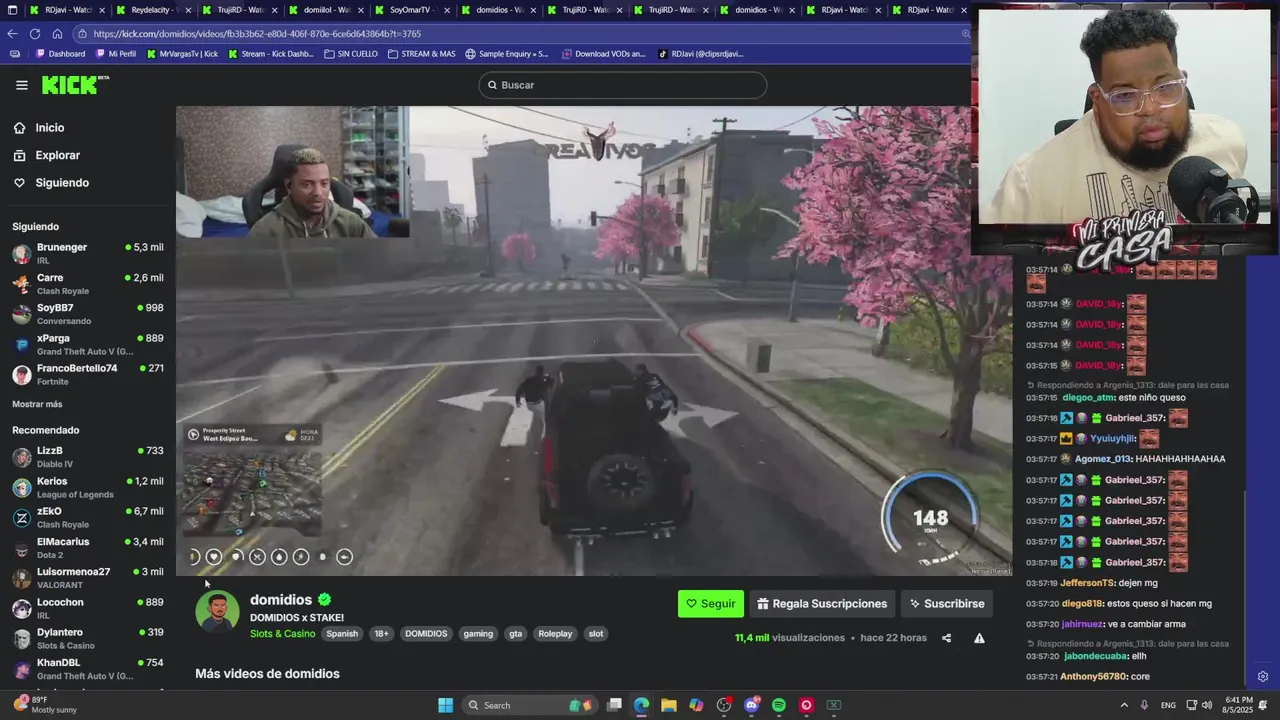Click the Spanish tag

point(342,634)
